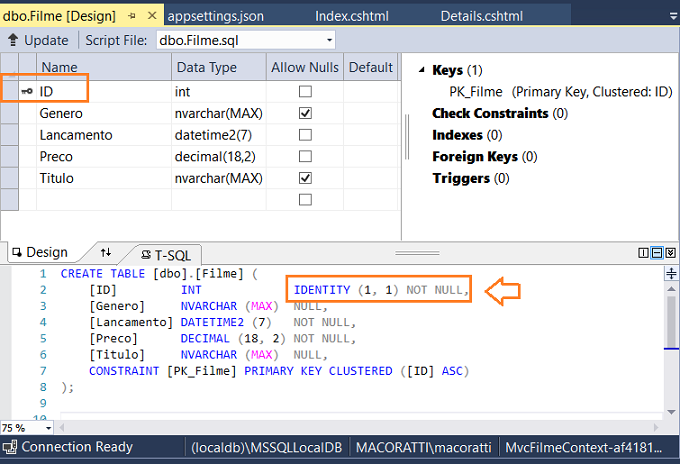Image resolution: width=680 pixels, height=464 pixels.
Task: Click the swap panes arrows icon
Action: click(x=106, y=252)
